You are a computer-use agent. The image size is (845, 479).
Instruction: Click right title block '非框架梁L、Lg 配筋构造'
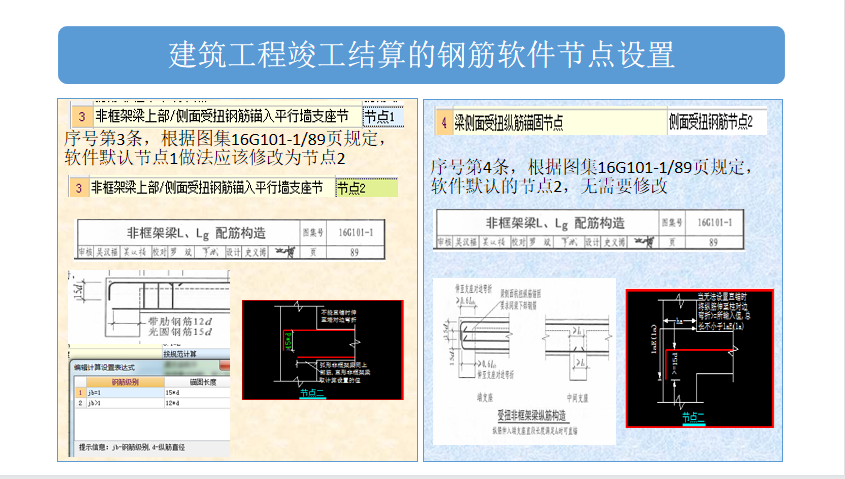click(555, 223)
